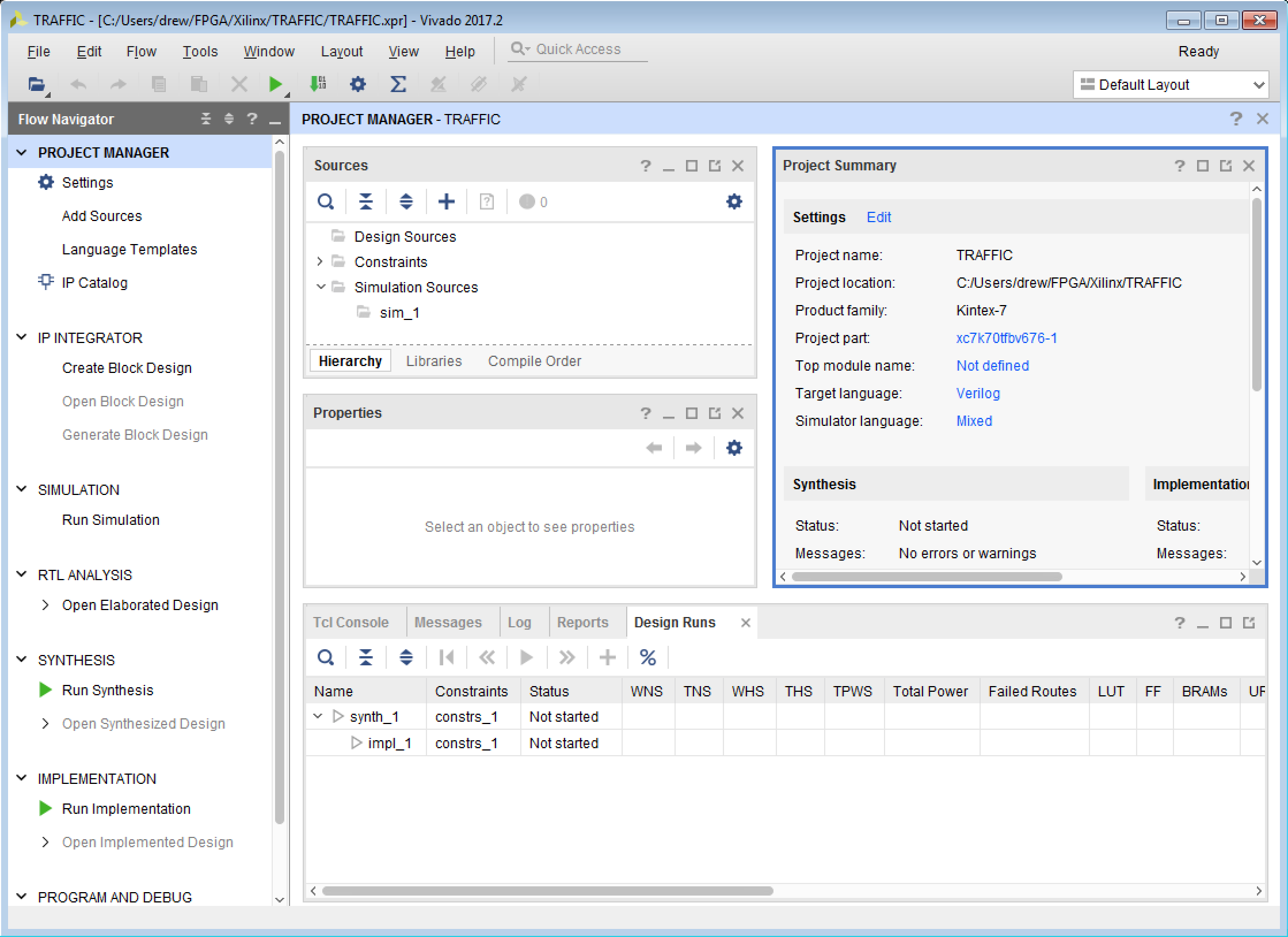
Task: Open Sources panel settings gear
Action: pyautogui.click(x=734, y=202)
